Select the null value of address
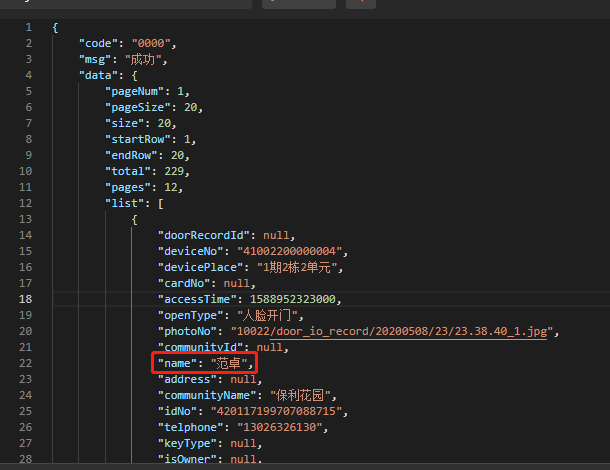This screenshot has height=470, width=610. [244, 379]
